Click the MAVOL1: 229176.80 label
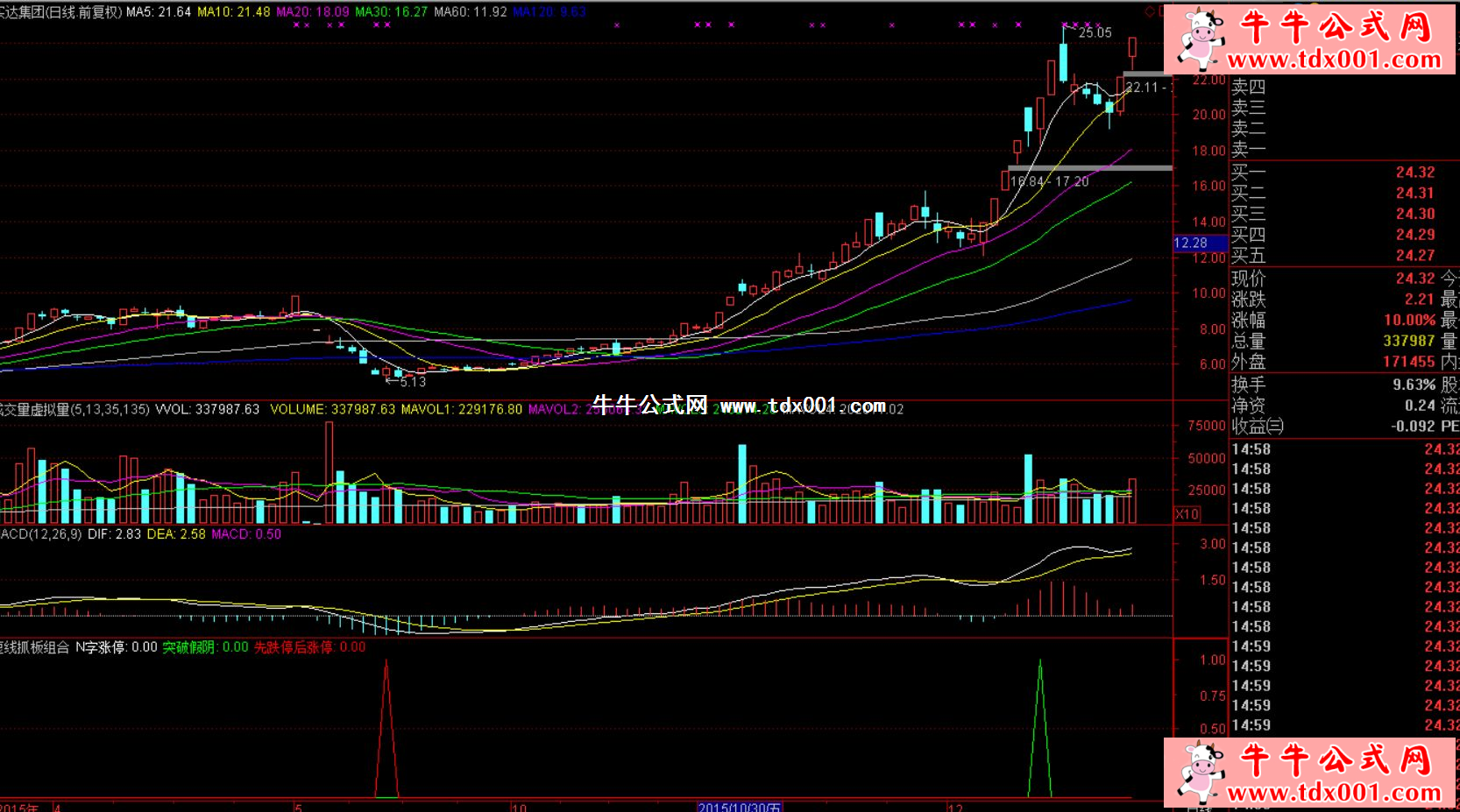This screenshot has width=1460, height=812. (462, 409)
